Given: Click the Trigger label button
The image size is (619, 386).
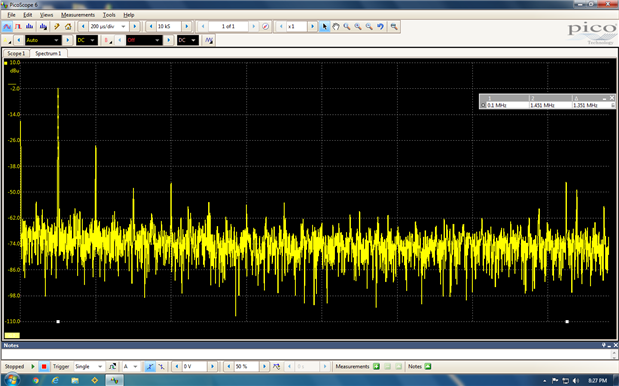Looking at the screenshot, I should (x=61, y=367).
